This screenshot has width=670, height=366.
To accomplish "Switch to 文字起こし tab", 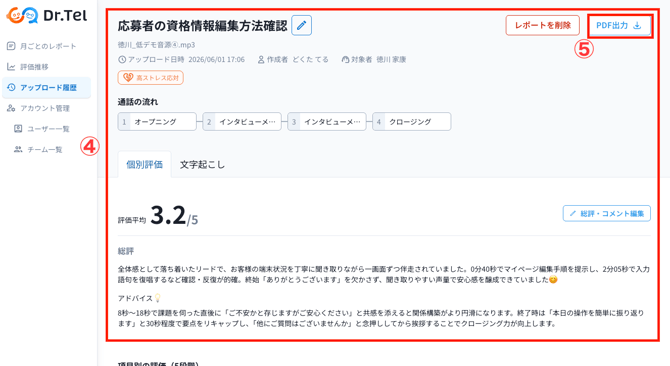I will coord(202,164).
